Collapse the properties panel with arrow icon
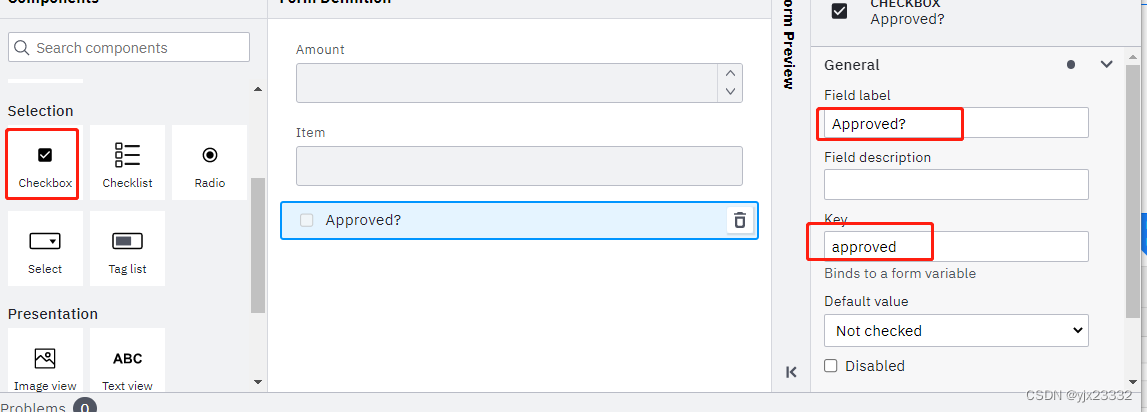1147x412 pixels. (791, 372)
